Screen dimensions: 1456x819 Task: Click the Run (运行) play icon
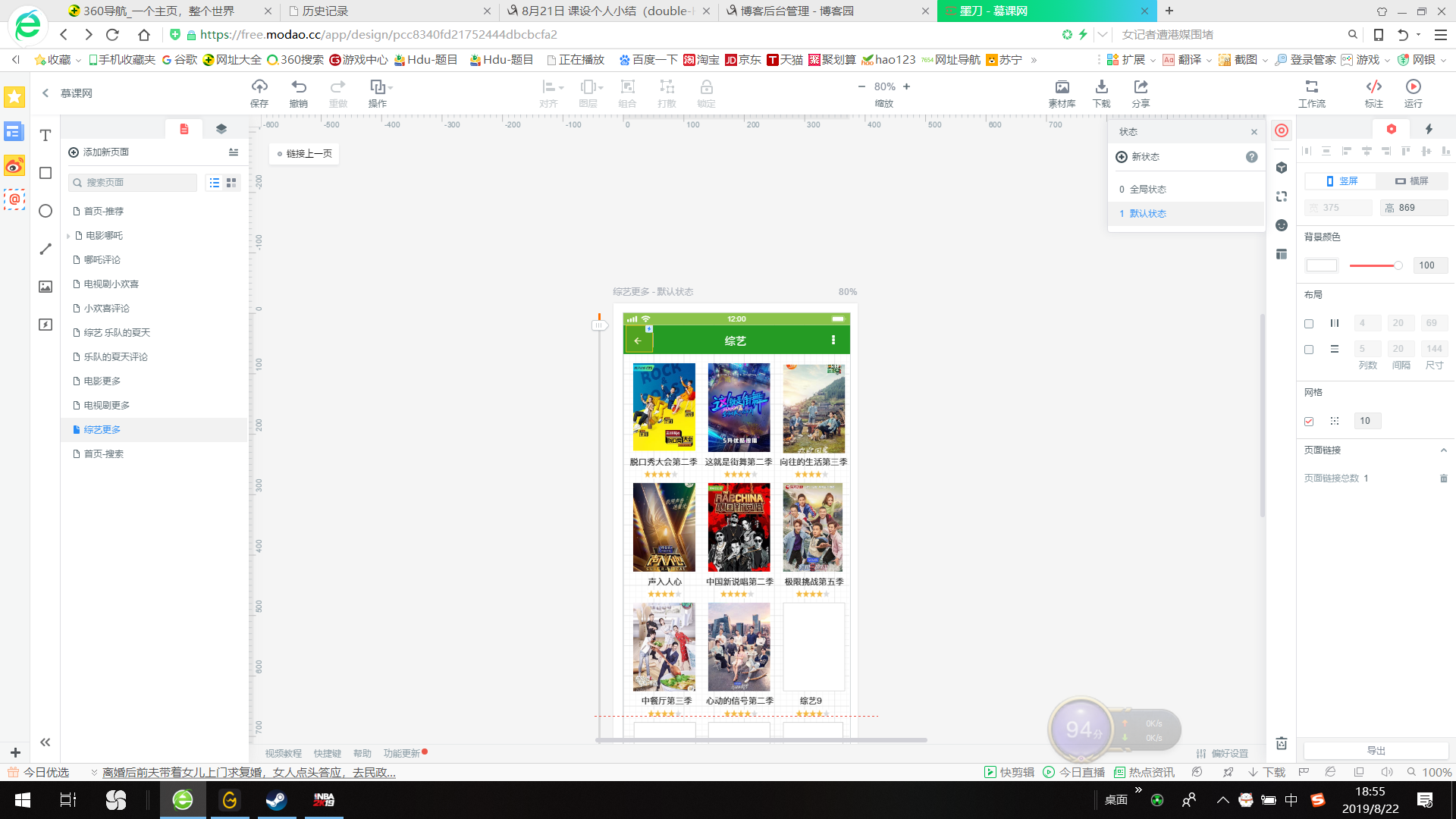1413,86
